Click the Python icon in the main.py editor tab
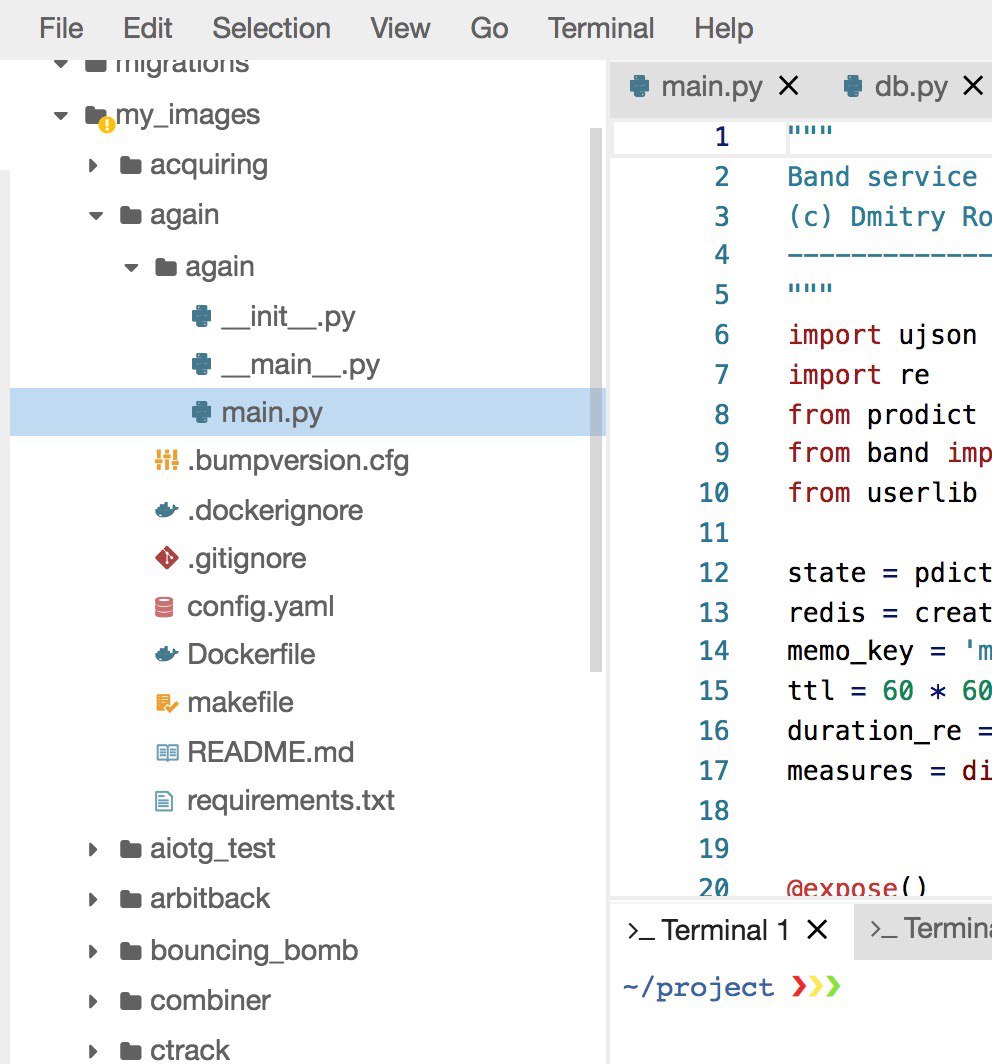Viewport: 992px width, 1064px height. 639,86
